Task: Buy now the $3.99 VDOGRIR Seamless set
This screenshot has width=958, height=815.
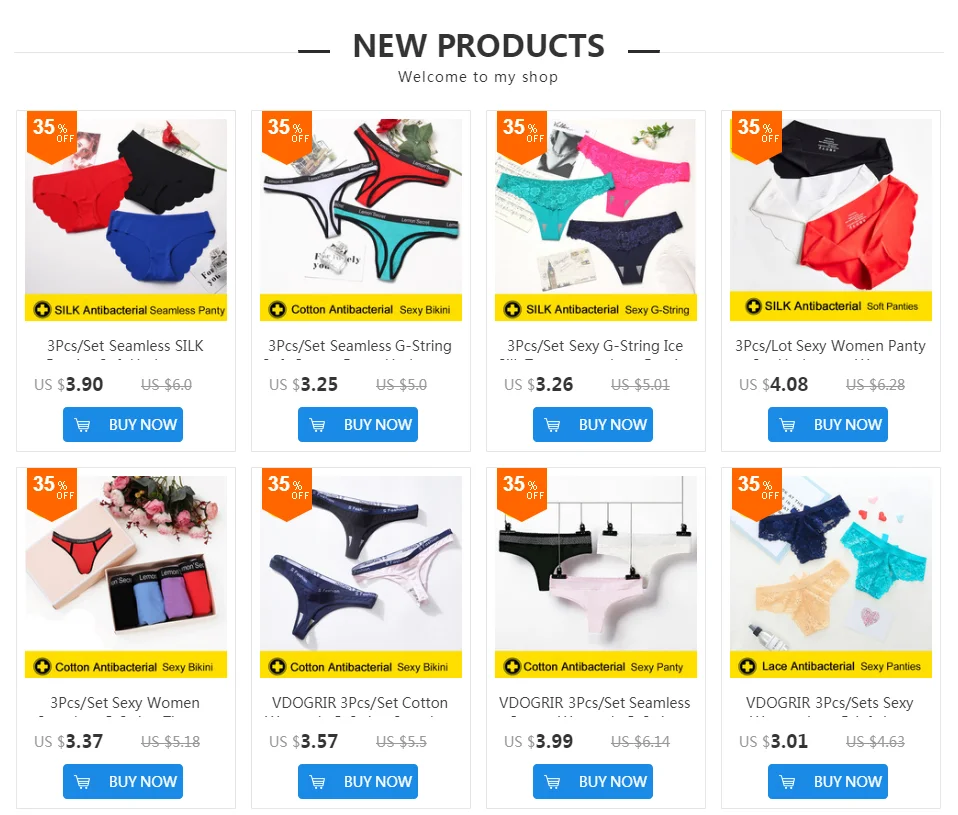Action: tap(593, 781)
